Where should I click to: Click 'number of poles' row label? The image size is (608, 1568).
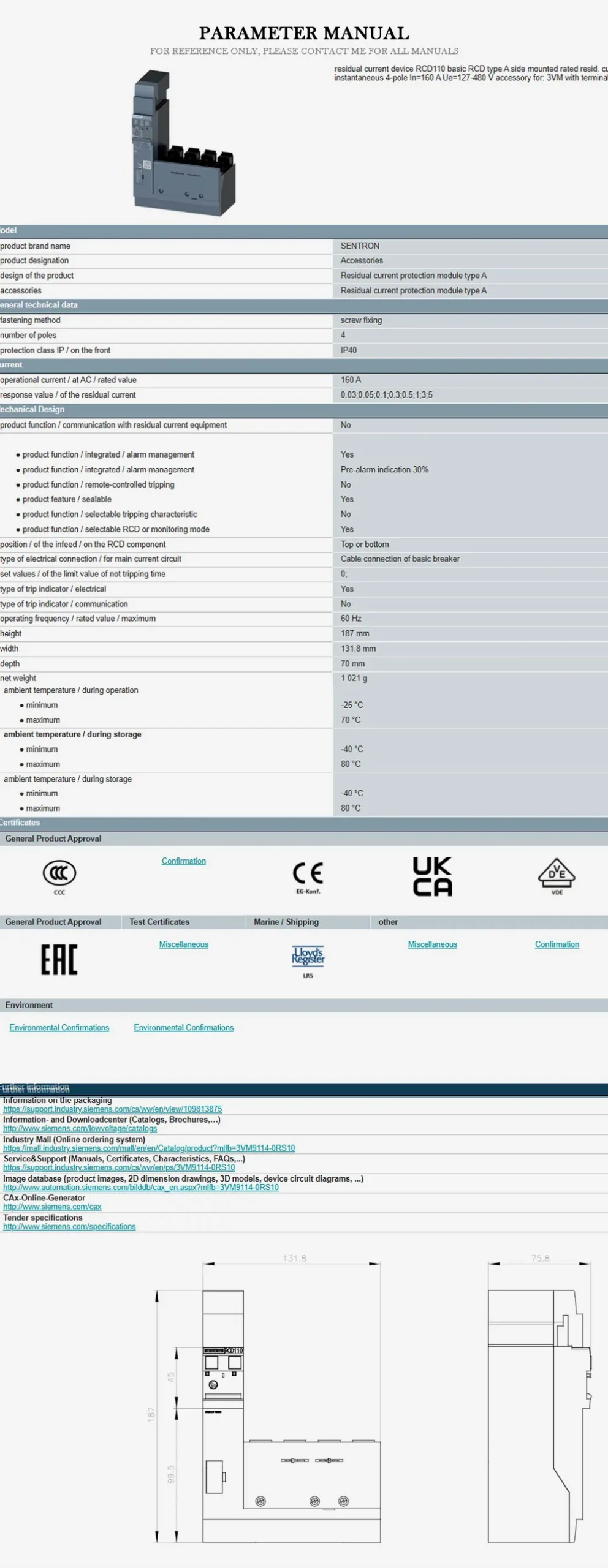(28, 336)
